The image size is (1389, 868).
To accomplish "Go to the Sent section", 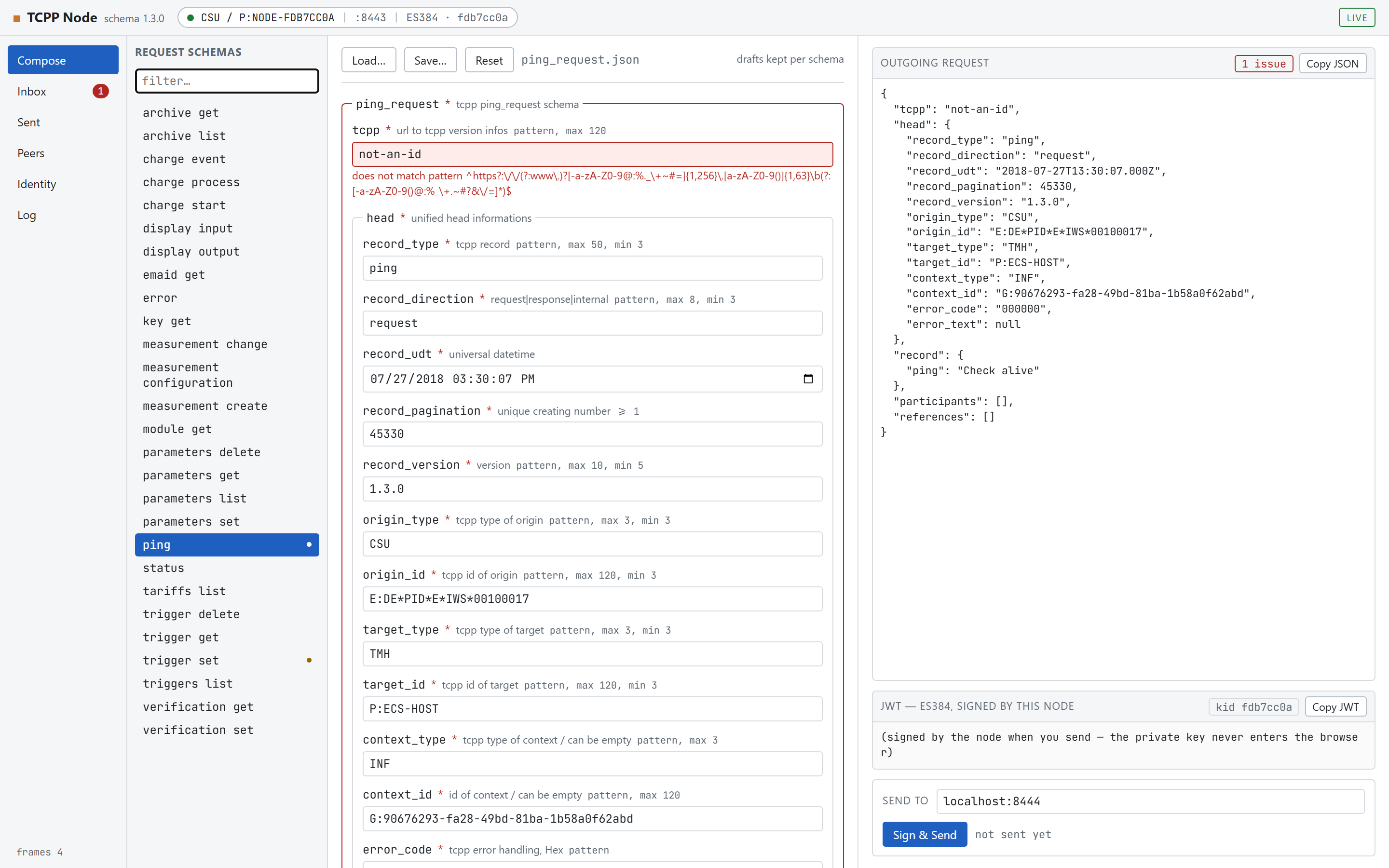I will pyautogui.click(x=63, y=122).
